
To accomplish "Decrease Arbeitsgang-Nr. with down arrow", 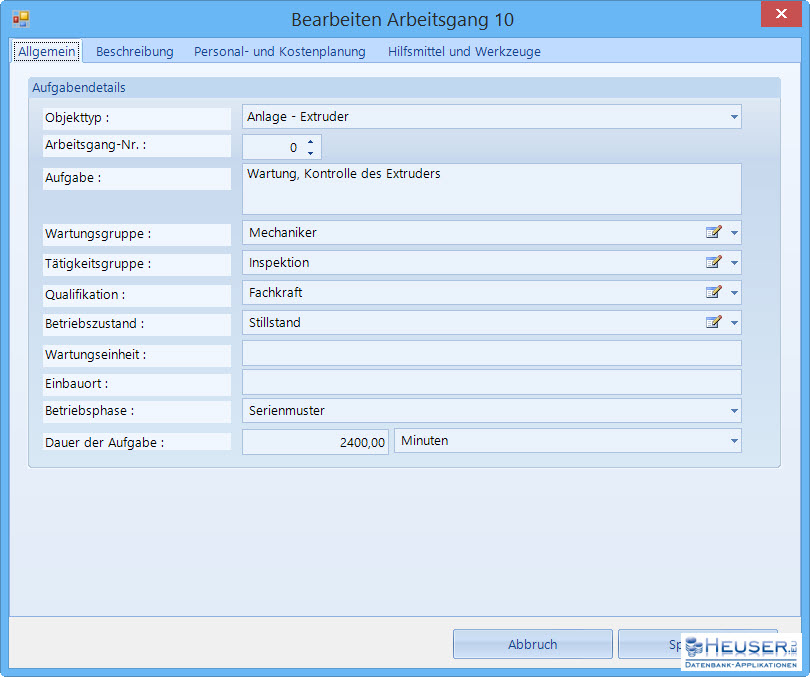I will click(x=310, y=153).
